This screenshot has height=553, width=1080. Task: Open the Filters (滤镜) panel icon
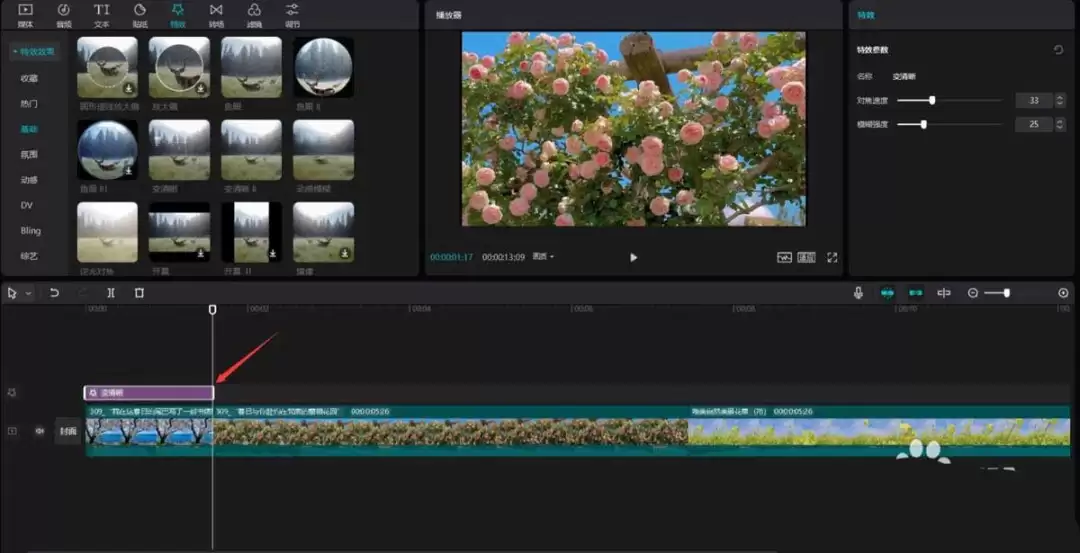click(x=254, y=13)
